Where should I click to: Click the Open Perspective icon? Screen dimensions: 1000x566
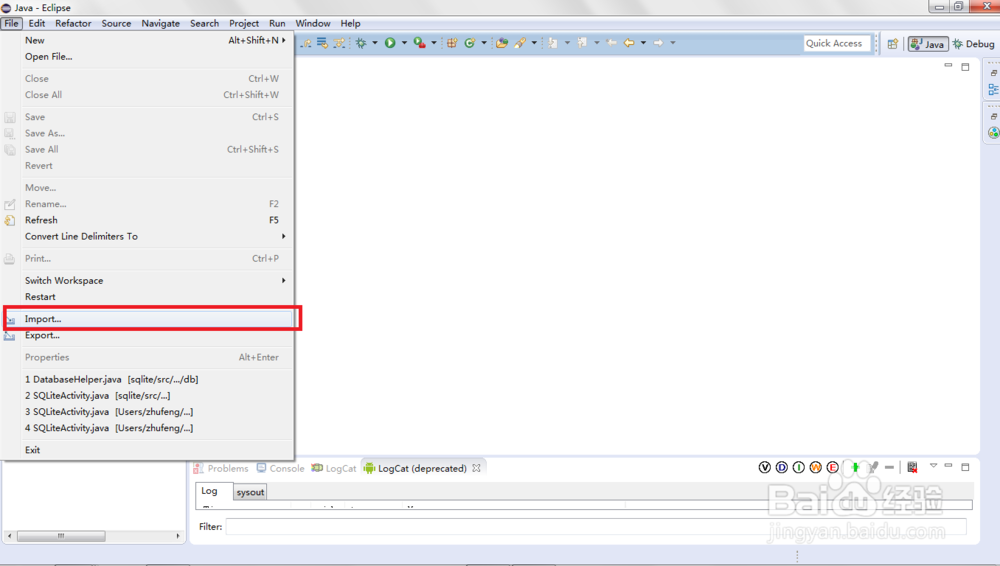[x=893, y=43]
